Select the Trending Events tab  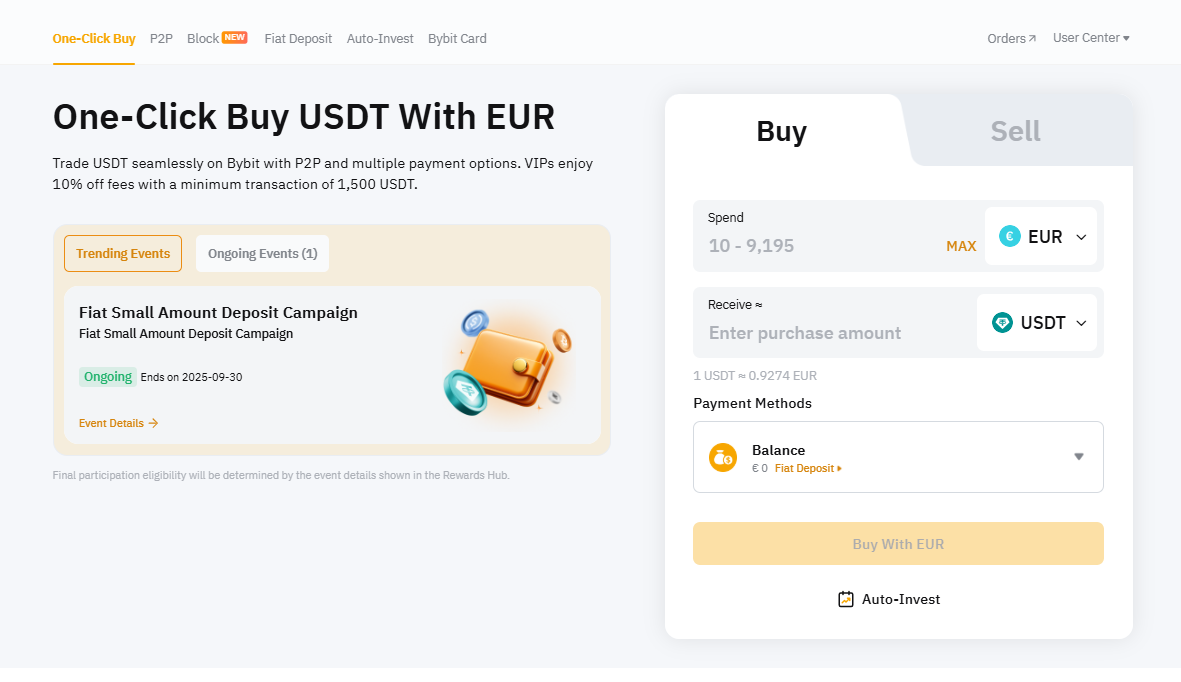[123, 253]
